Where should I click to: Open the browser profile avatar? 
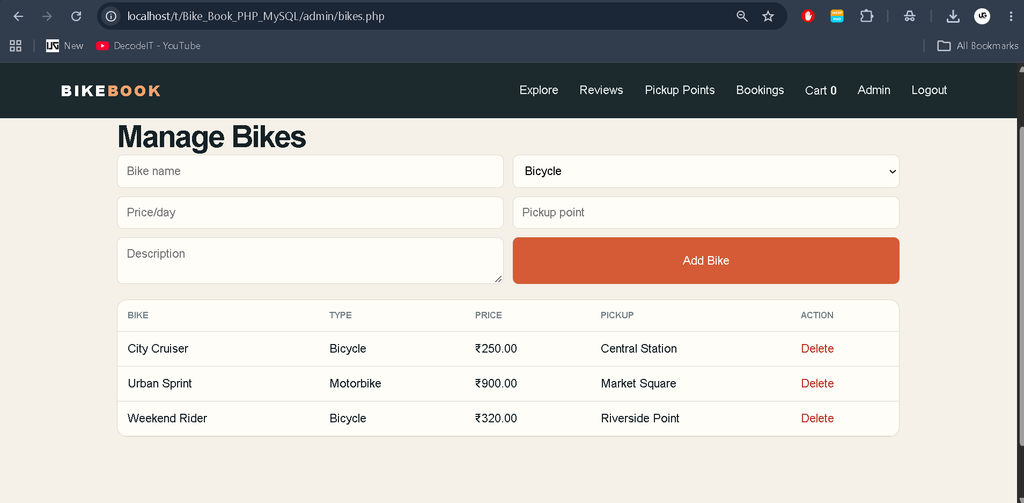point(982,16)
